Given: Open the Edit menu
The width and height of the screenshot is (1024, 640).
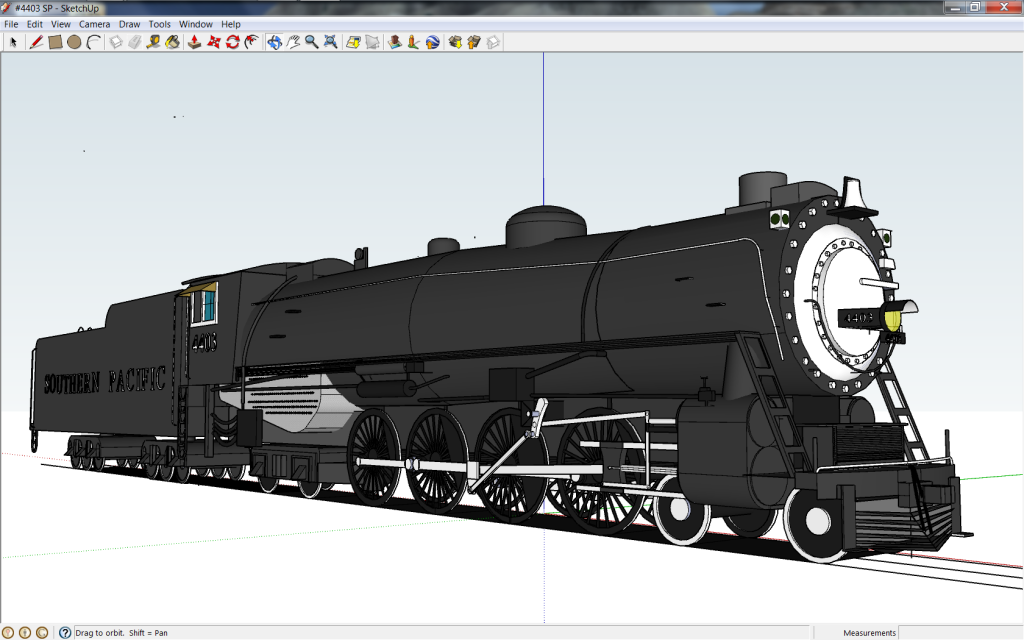Looking at the screenshot, I should (35, 24).
